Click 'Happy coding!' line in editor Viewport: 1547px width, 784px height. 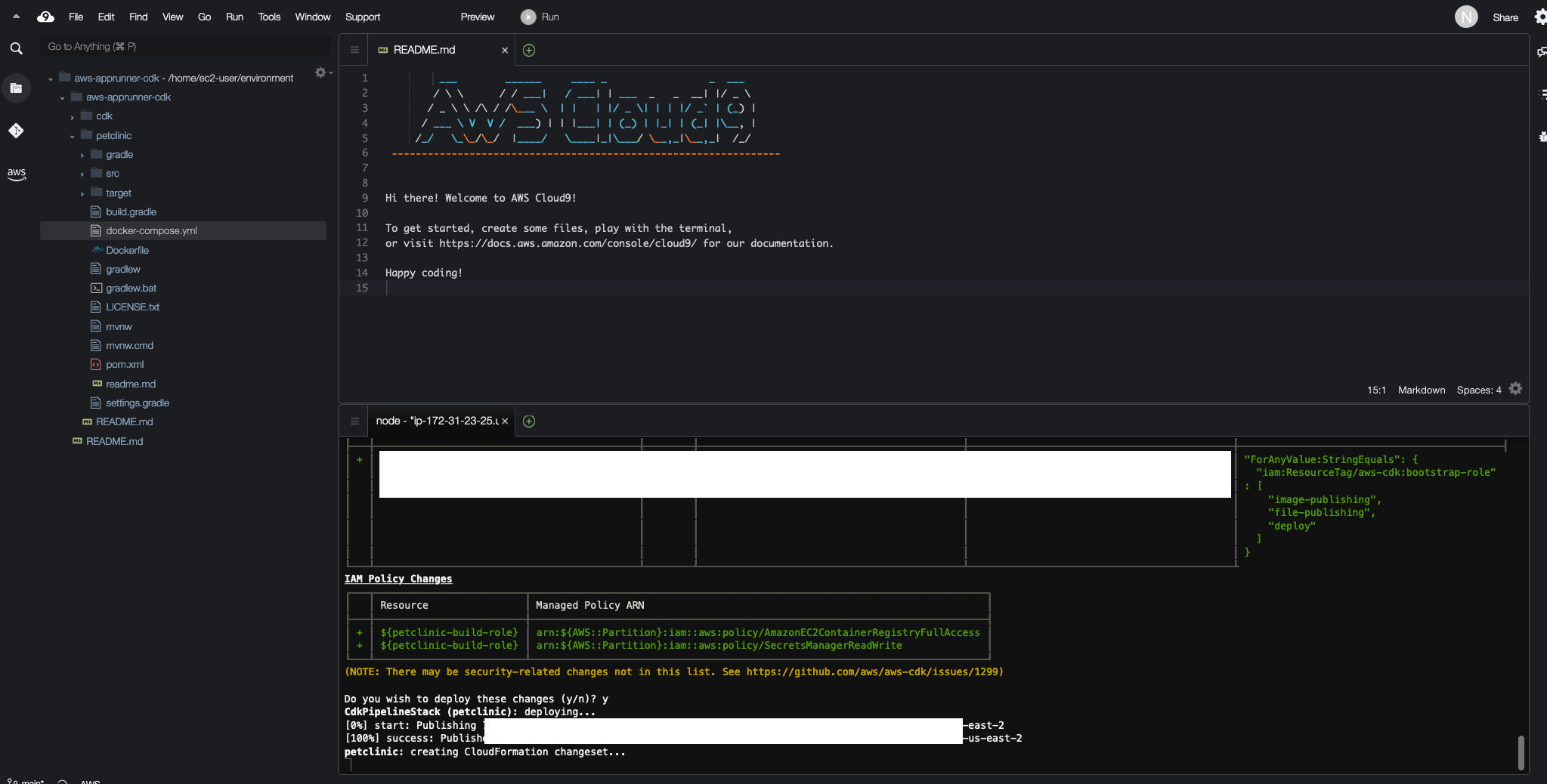[424, 273]
